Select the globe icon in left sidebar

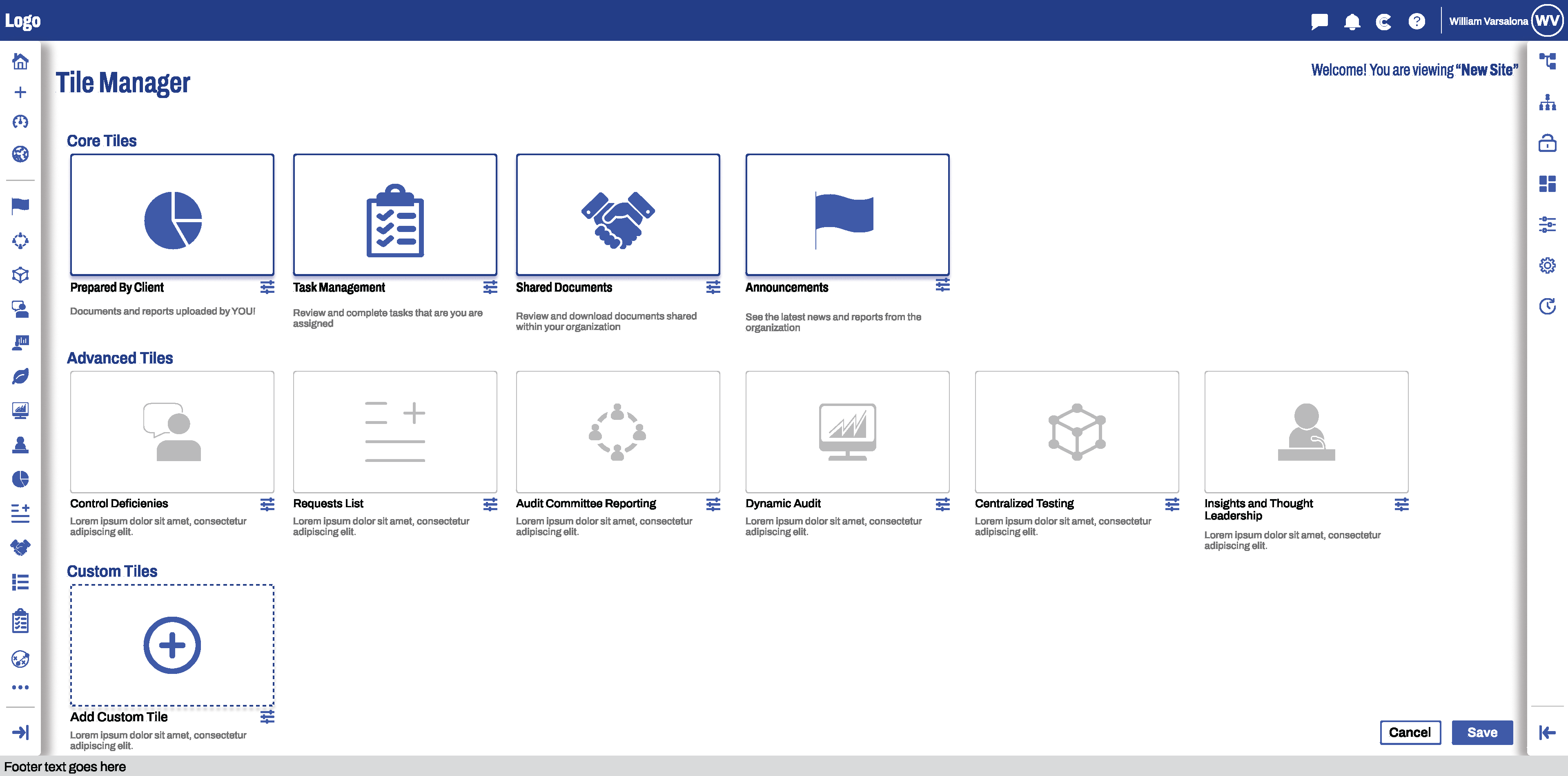20,154
